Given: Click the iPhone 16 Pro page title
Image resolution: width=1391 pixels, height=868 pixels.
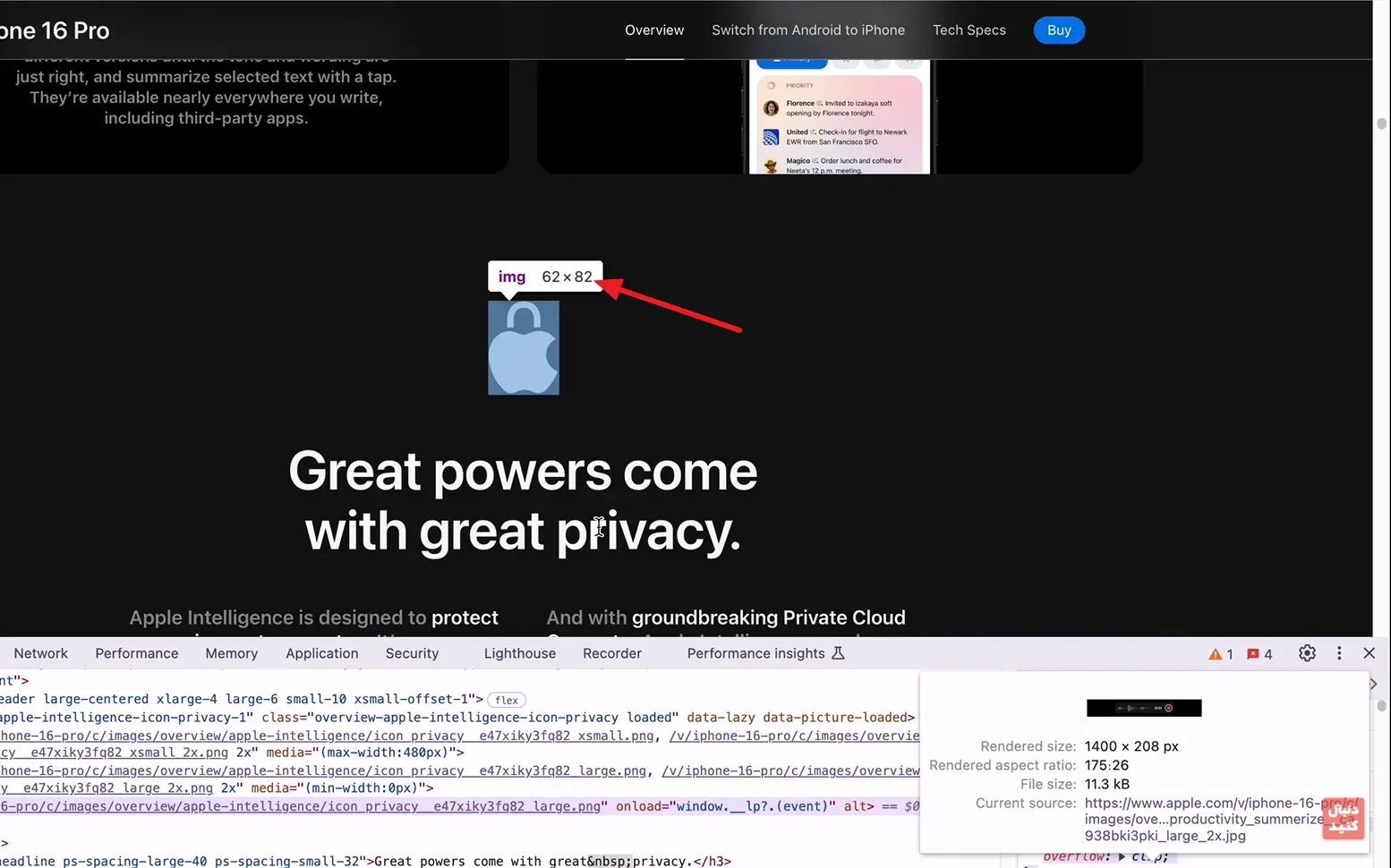Looking at the screenshot, I should pos(54,30).
